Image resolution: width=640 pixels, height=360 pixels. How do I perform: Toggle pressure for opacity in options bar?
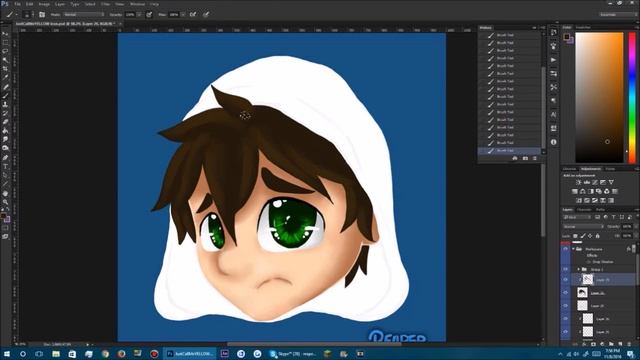click(149, 14)
